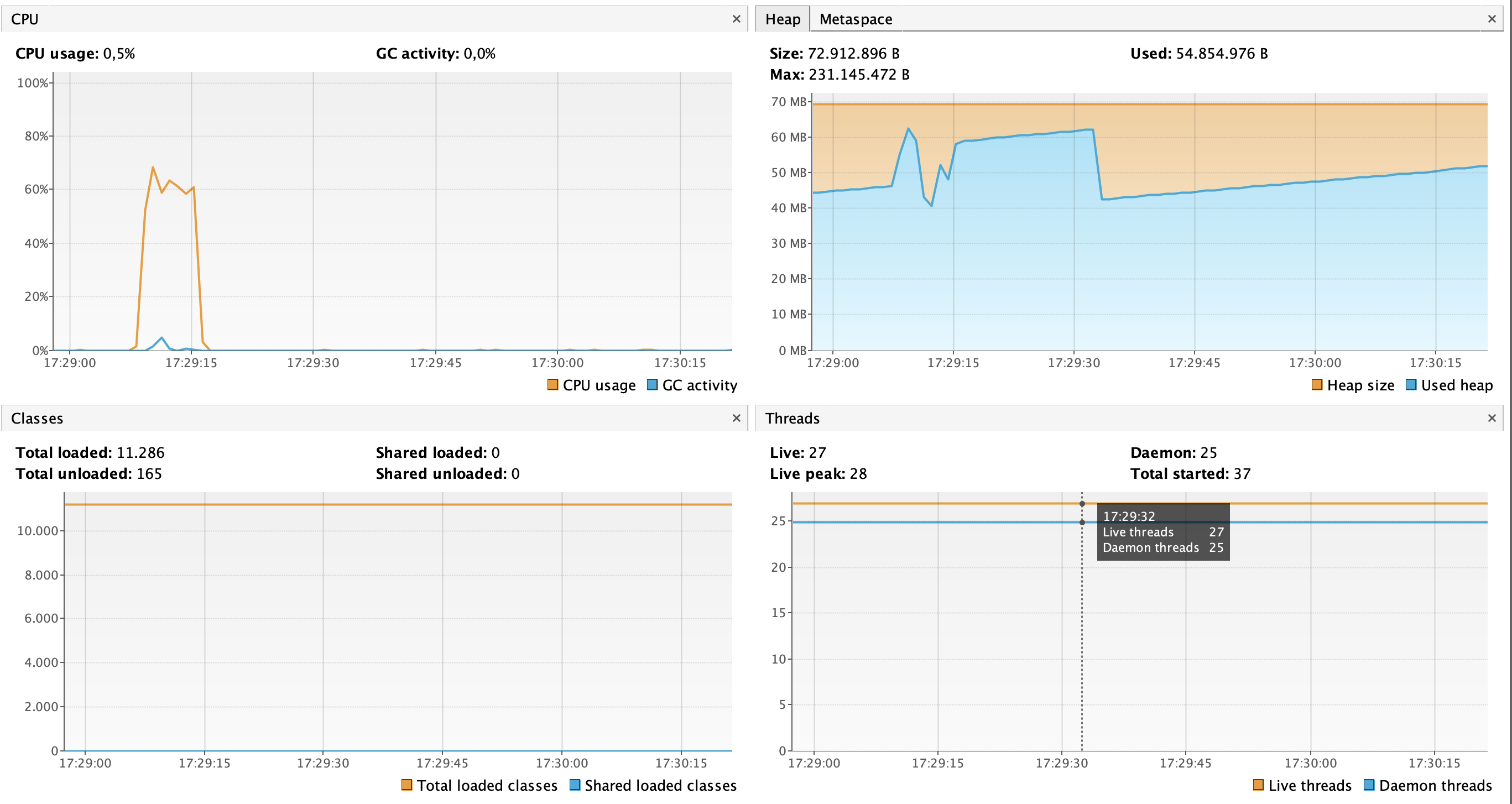Click the Total loaded 11.286 value

coord(140,452)
